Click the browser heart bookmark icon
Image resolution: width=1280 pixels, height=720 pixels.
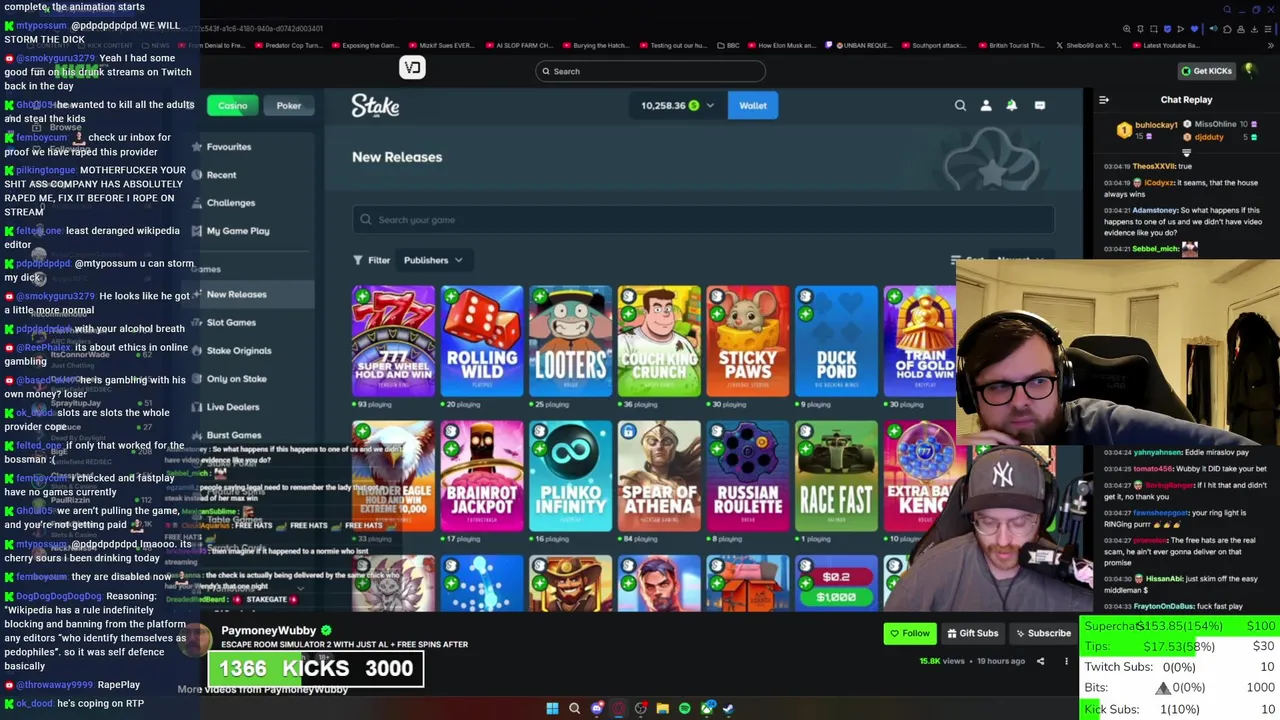pos(1192,29)
